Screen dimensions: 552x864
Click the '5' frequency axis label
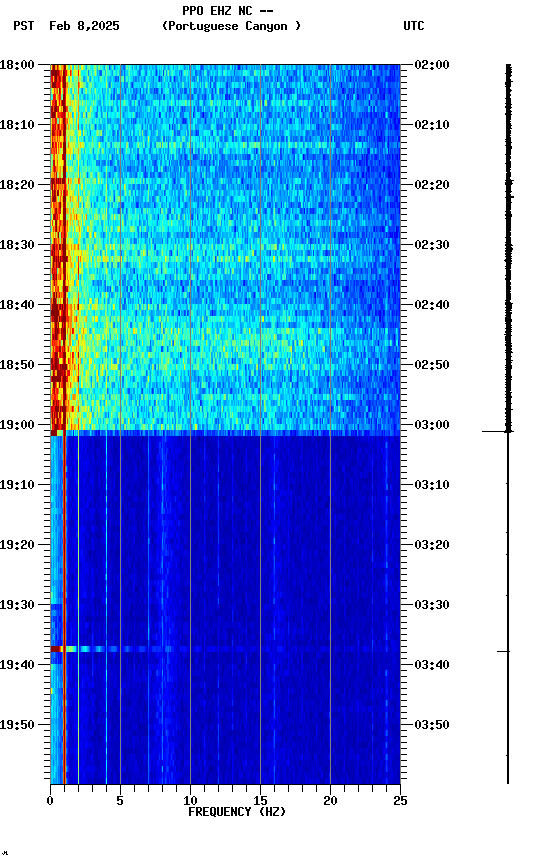click(120, 801)
